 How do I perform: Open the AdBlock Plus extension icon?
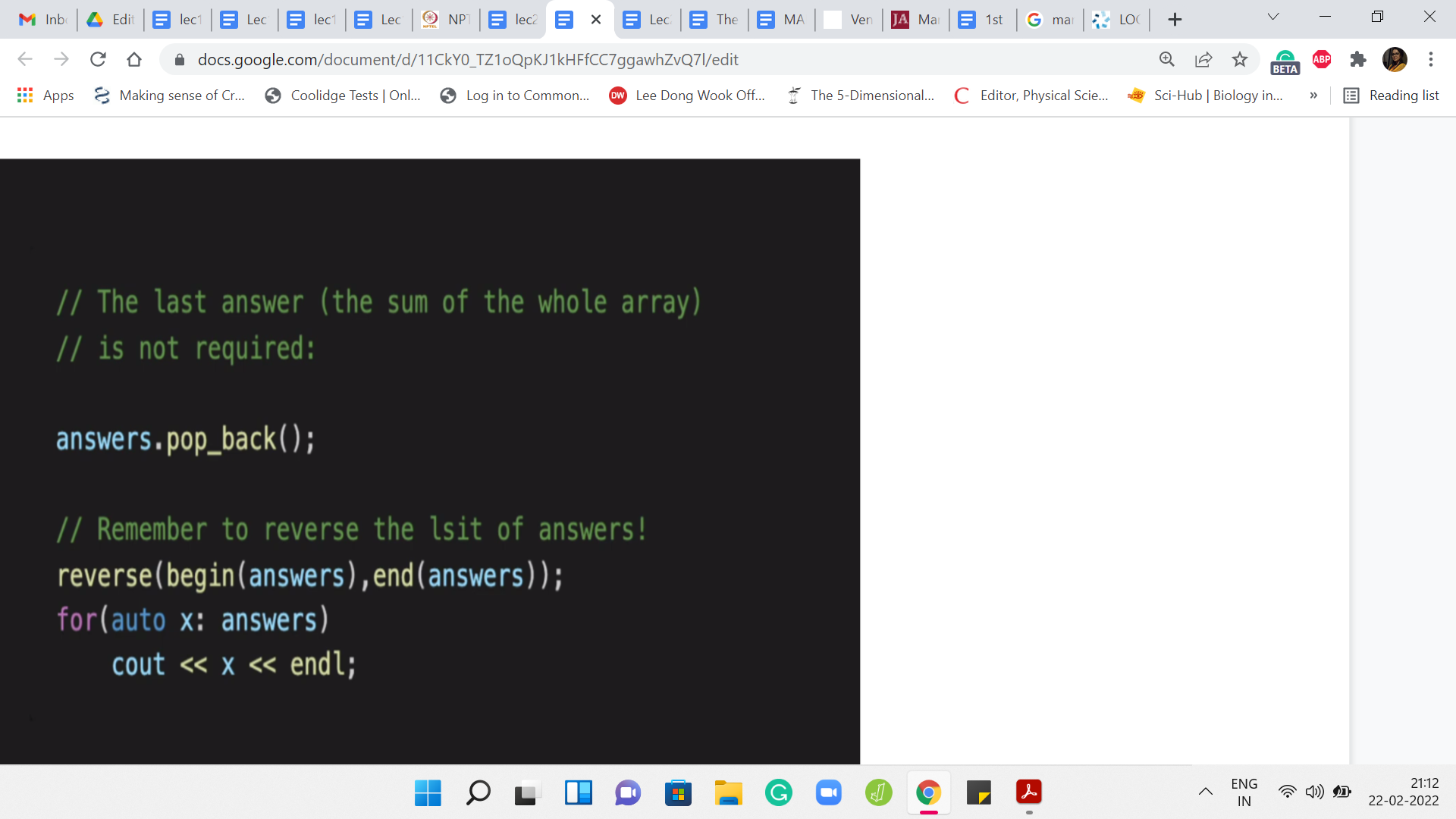[x=1322, y=59]
